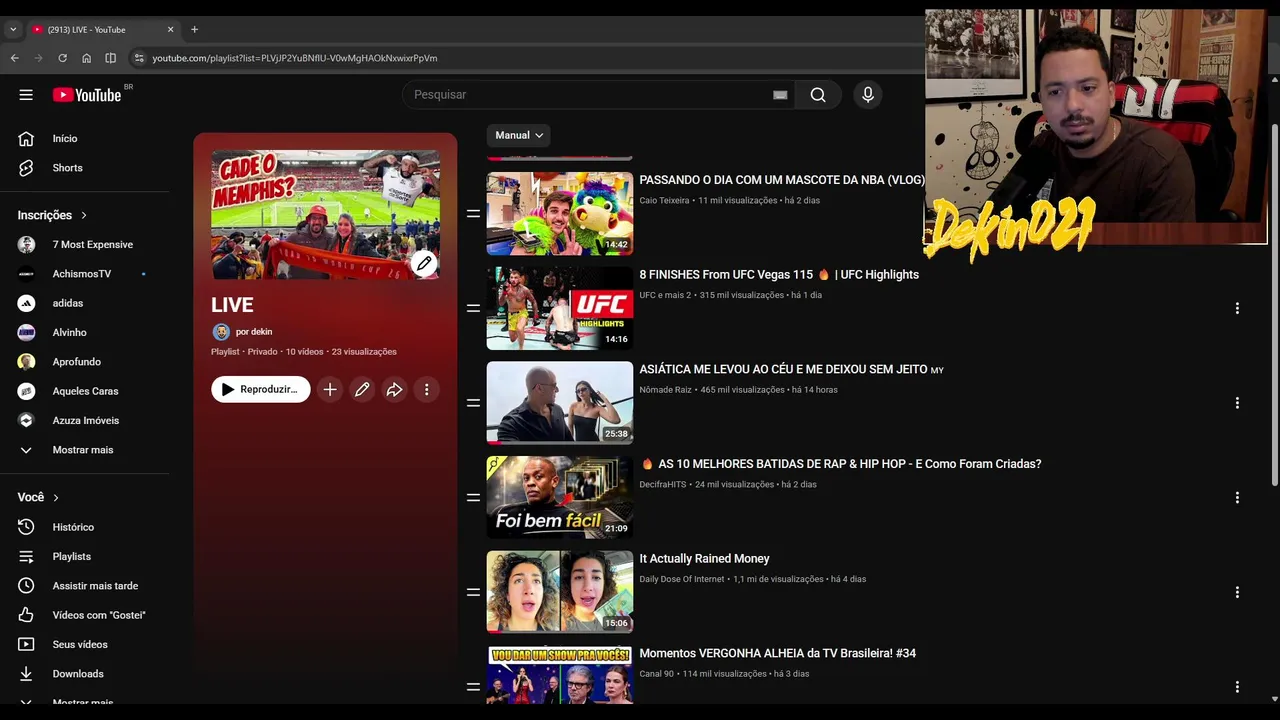Grab drag handle of rap batidas video
This screenshot has height=720, width=1280.
[473, 498]
